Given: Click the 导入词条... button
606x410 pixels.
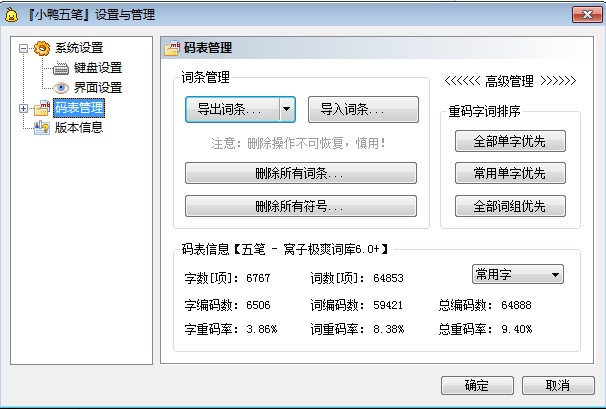Looking at the screenshot, I should tap(363, 109).
